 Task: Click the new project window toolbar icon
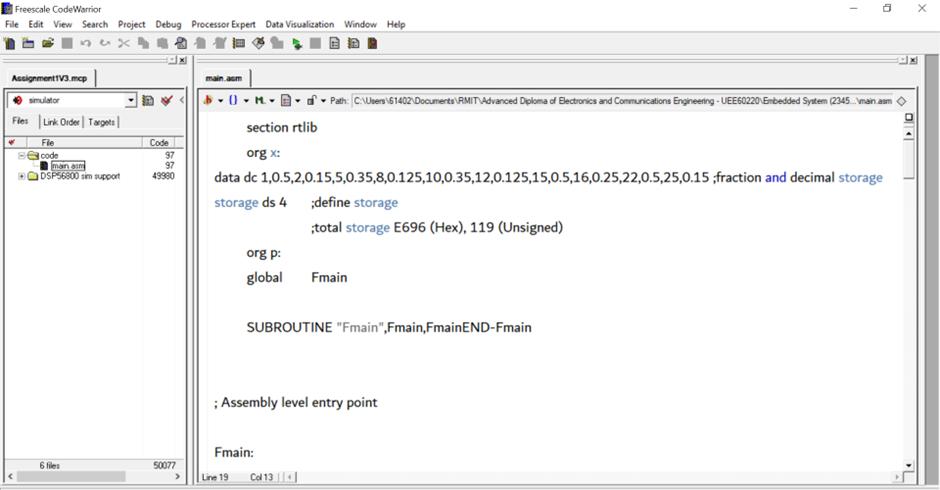coord(28,43)
